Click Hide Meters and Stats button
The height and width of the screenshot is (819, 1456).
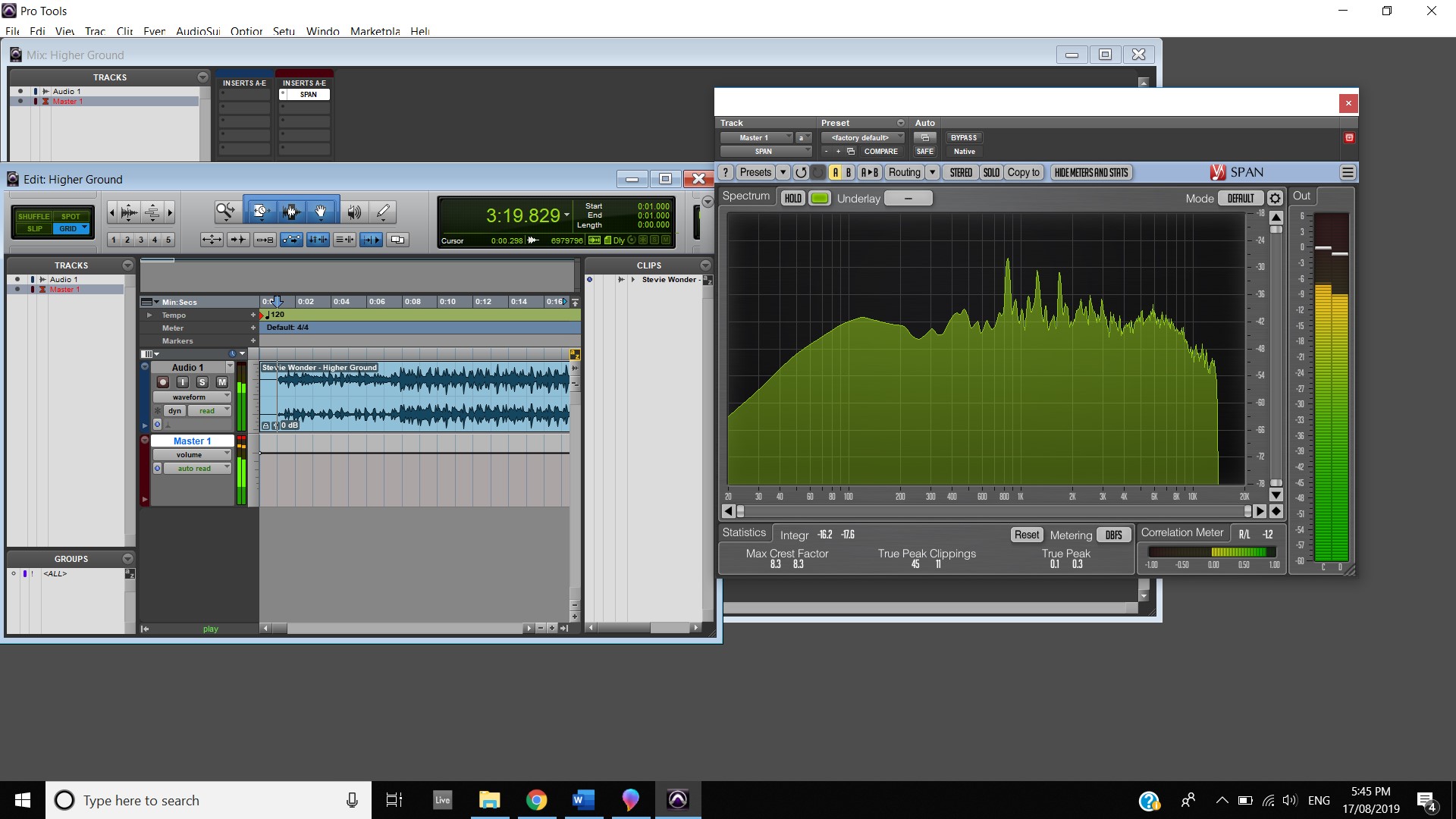click(1091, 172)
